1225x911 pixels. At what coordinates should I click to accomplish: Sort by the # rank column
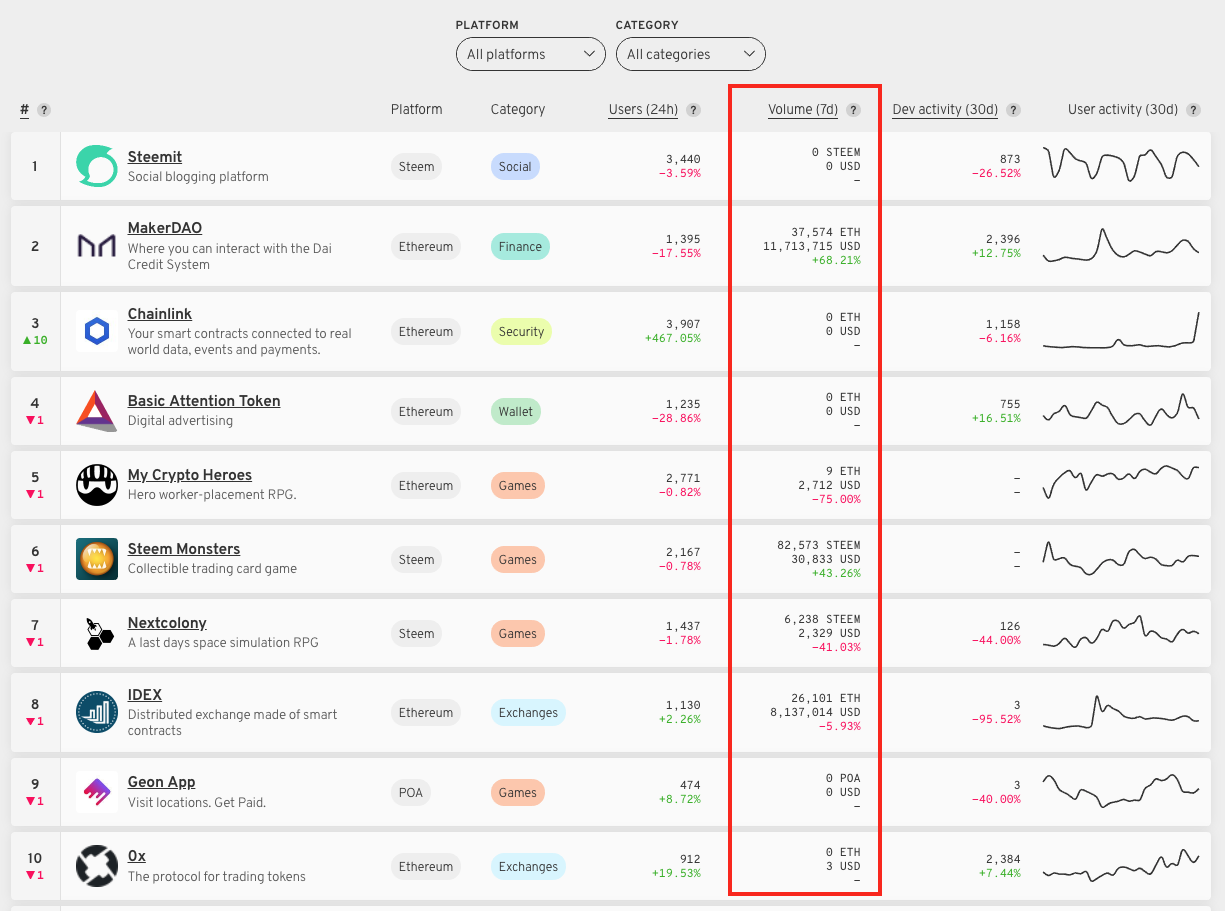(x=24, y=110)
